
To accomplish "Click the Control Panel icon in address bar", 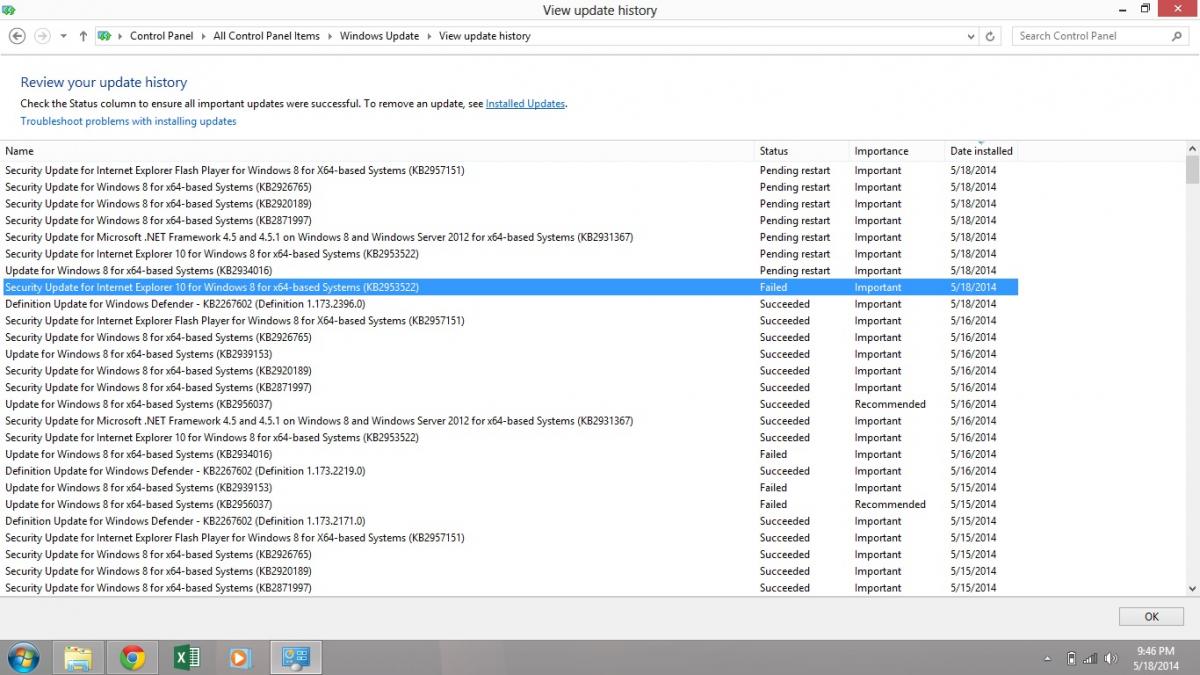I will tap(104, 36).
